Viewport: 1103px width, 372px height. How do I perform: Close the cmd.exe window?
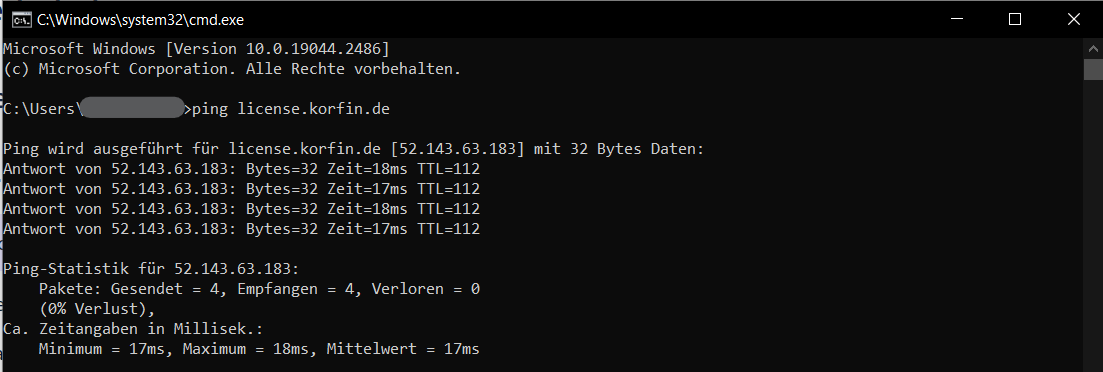[1073, 20]
